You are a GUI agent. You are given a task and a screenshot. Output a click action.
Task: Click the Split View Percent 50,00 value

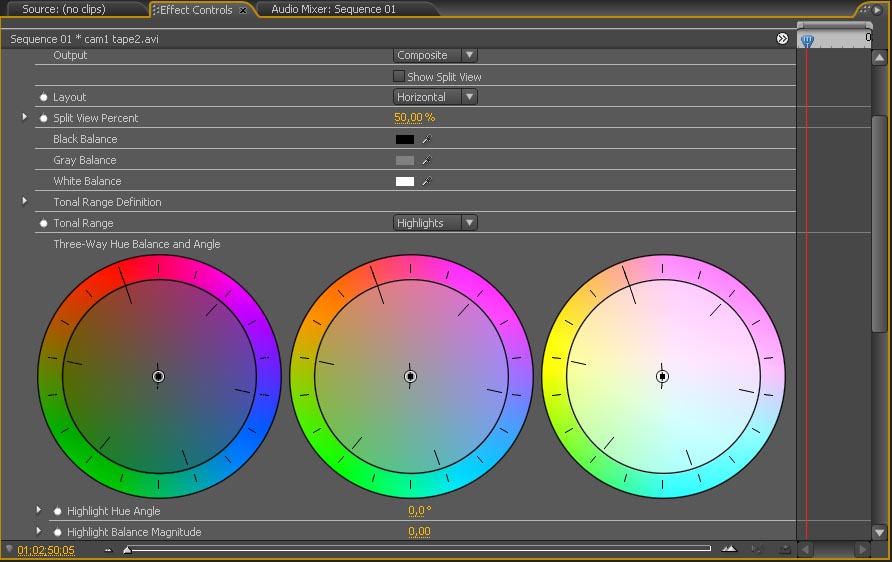coord(407,118)
